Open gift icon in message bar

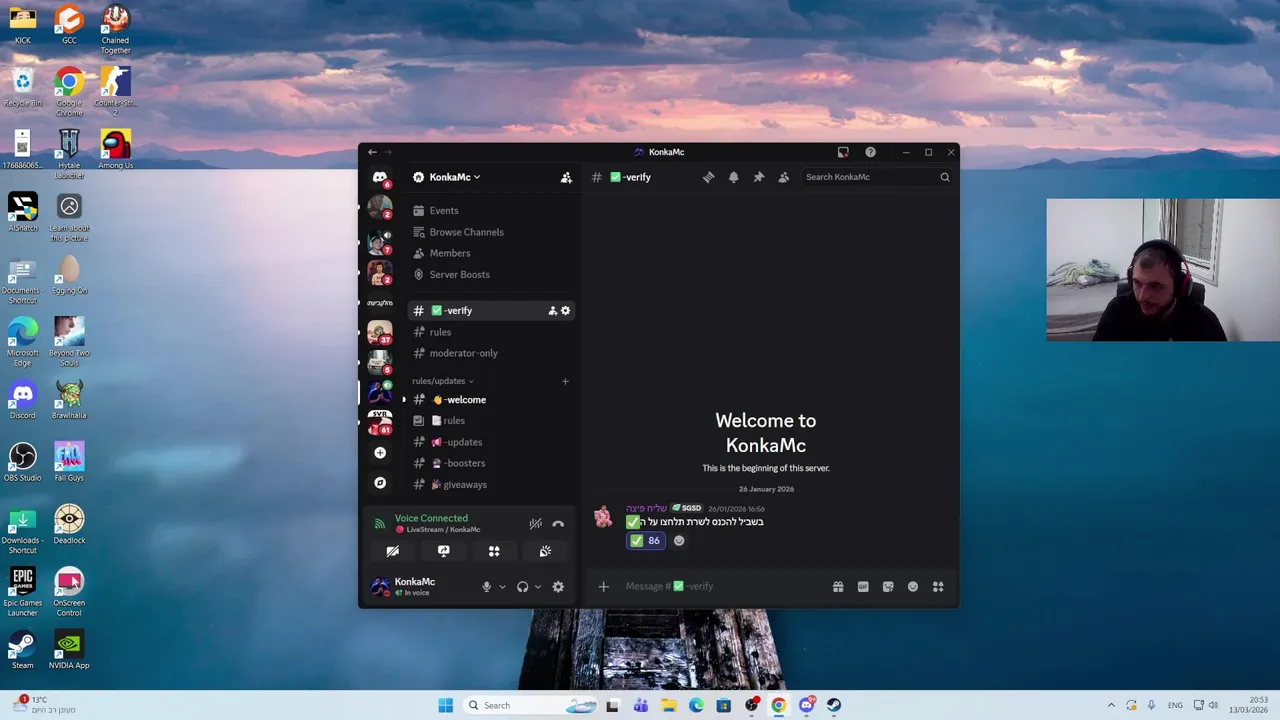point(838,587)
